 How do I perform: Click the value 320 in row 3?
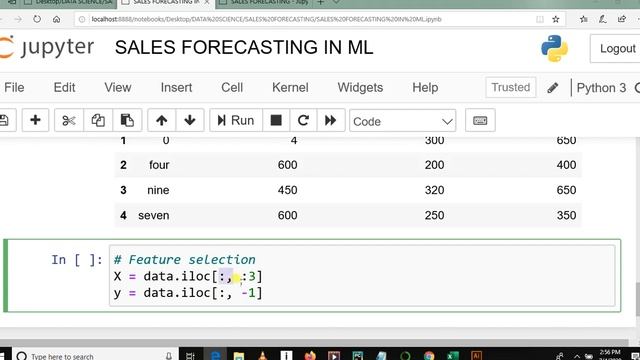pos(434,190)
